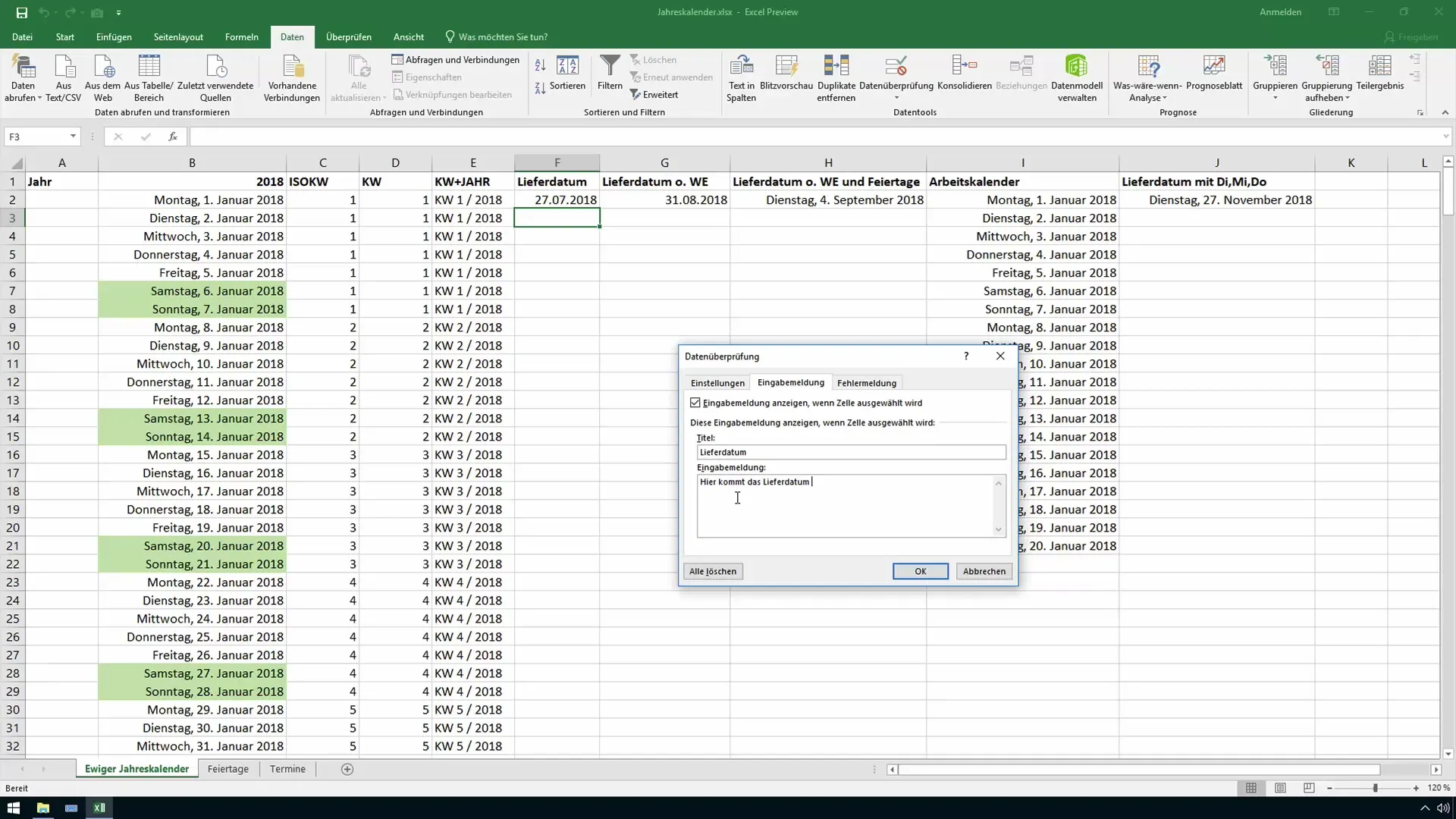This screenshot has height=819, width=1456.
Task: Select column F header
Action: (557, 163)
